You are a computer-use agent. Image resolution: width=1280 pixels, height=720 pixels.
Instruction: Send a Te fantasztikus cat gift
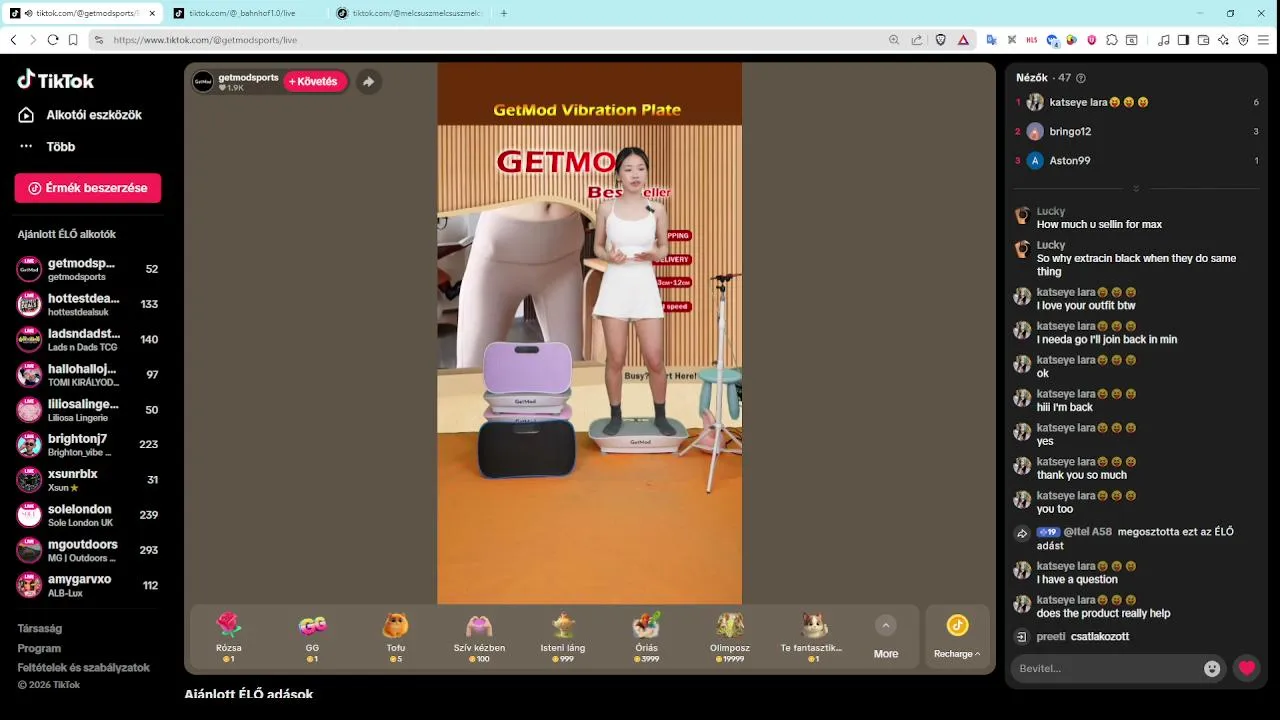(812, 637)
